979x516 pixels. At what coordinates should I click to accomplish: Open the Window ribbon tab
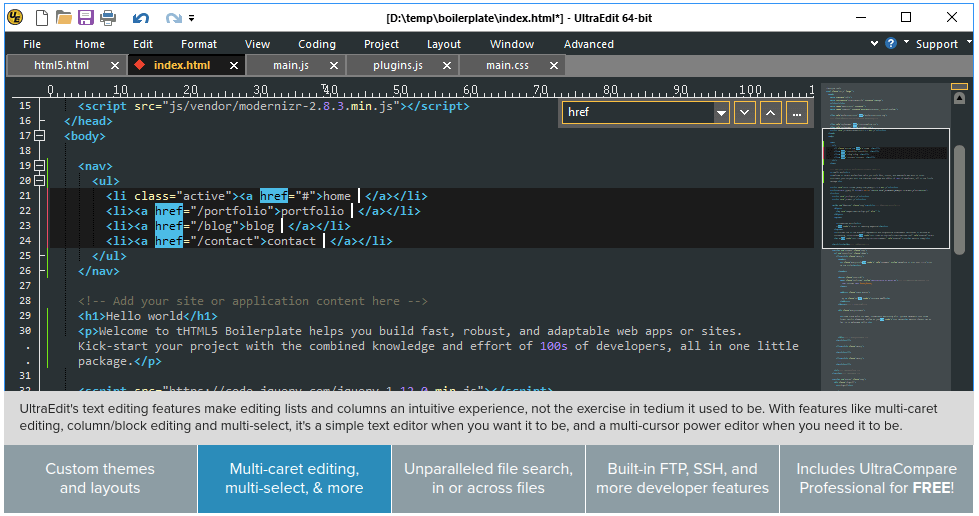click(x=512, y=44)
